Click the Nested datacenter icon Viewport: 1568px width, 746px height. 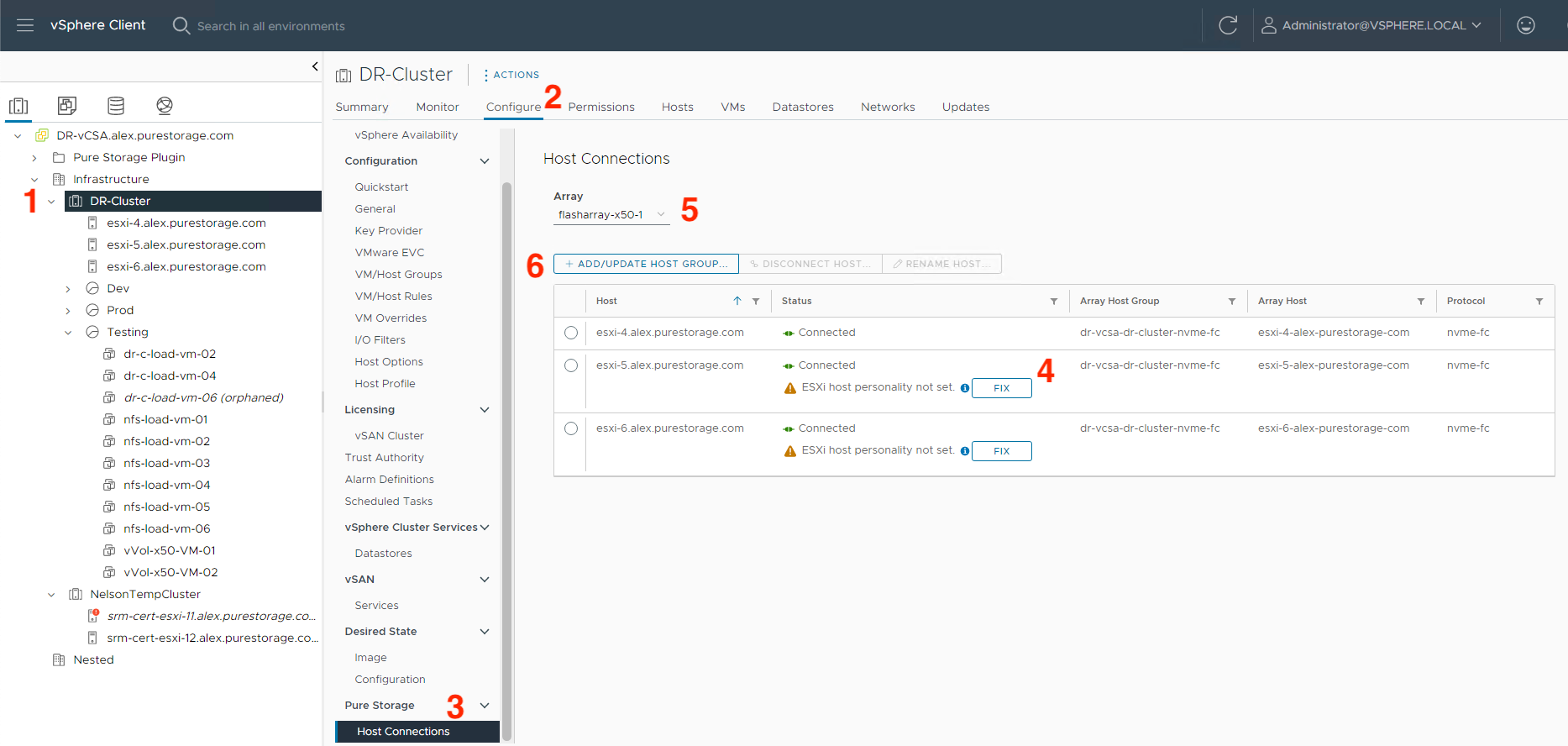click(x=59, y=659)
